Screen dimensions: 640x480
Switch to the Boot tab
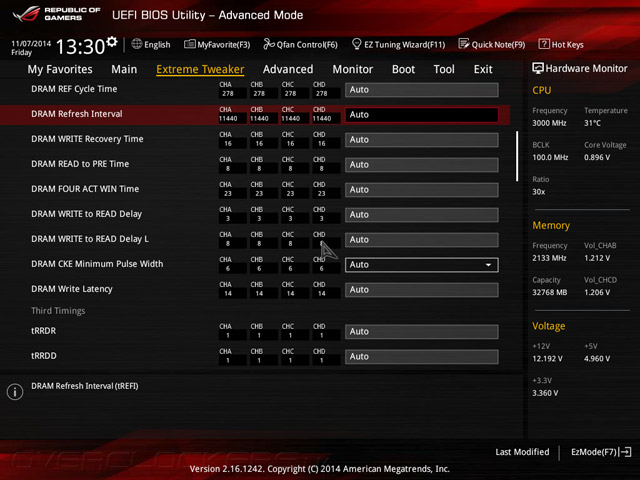tap(403, 69)
